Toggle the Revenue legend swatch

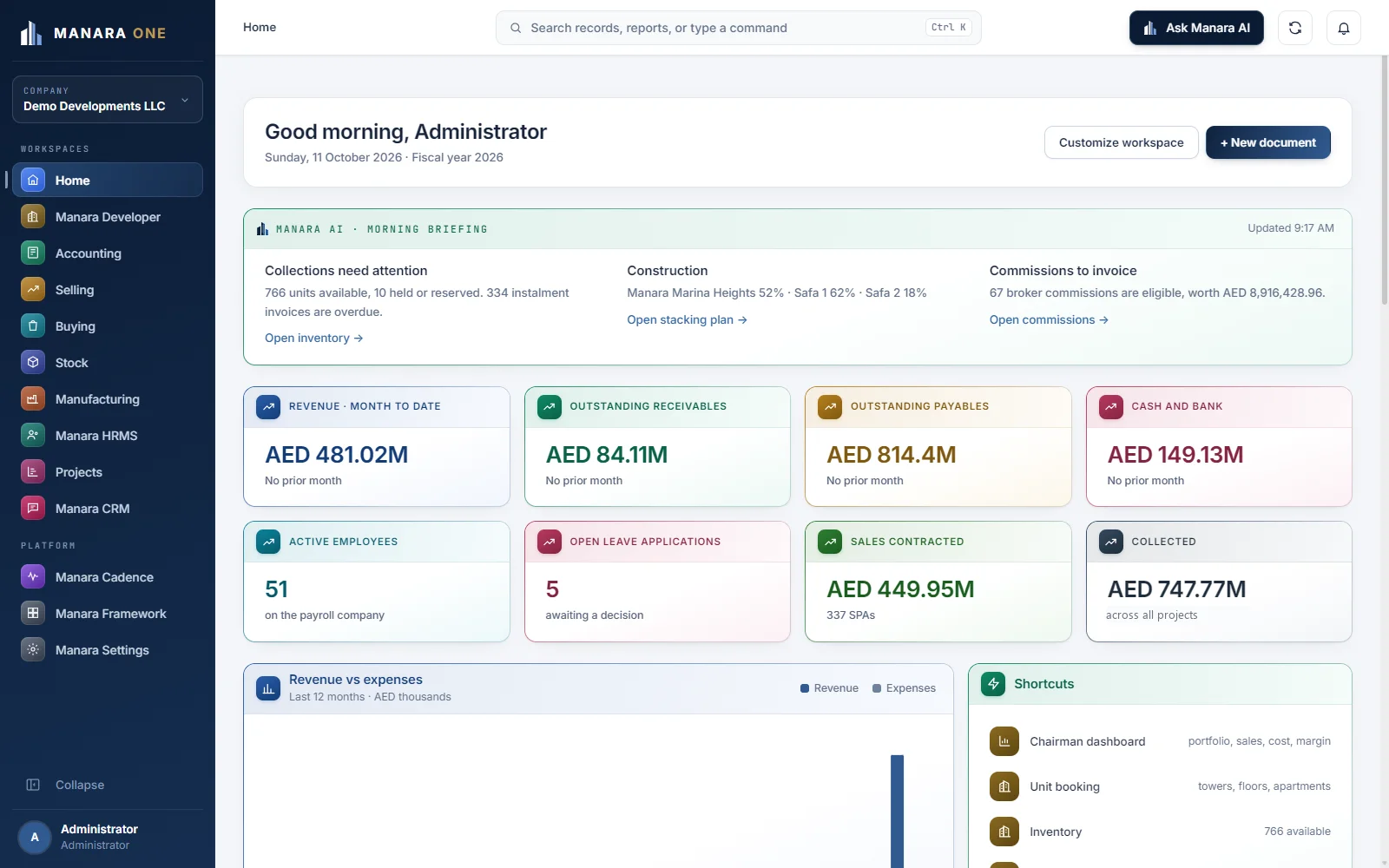805,688
